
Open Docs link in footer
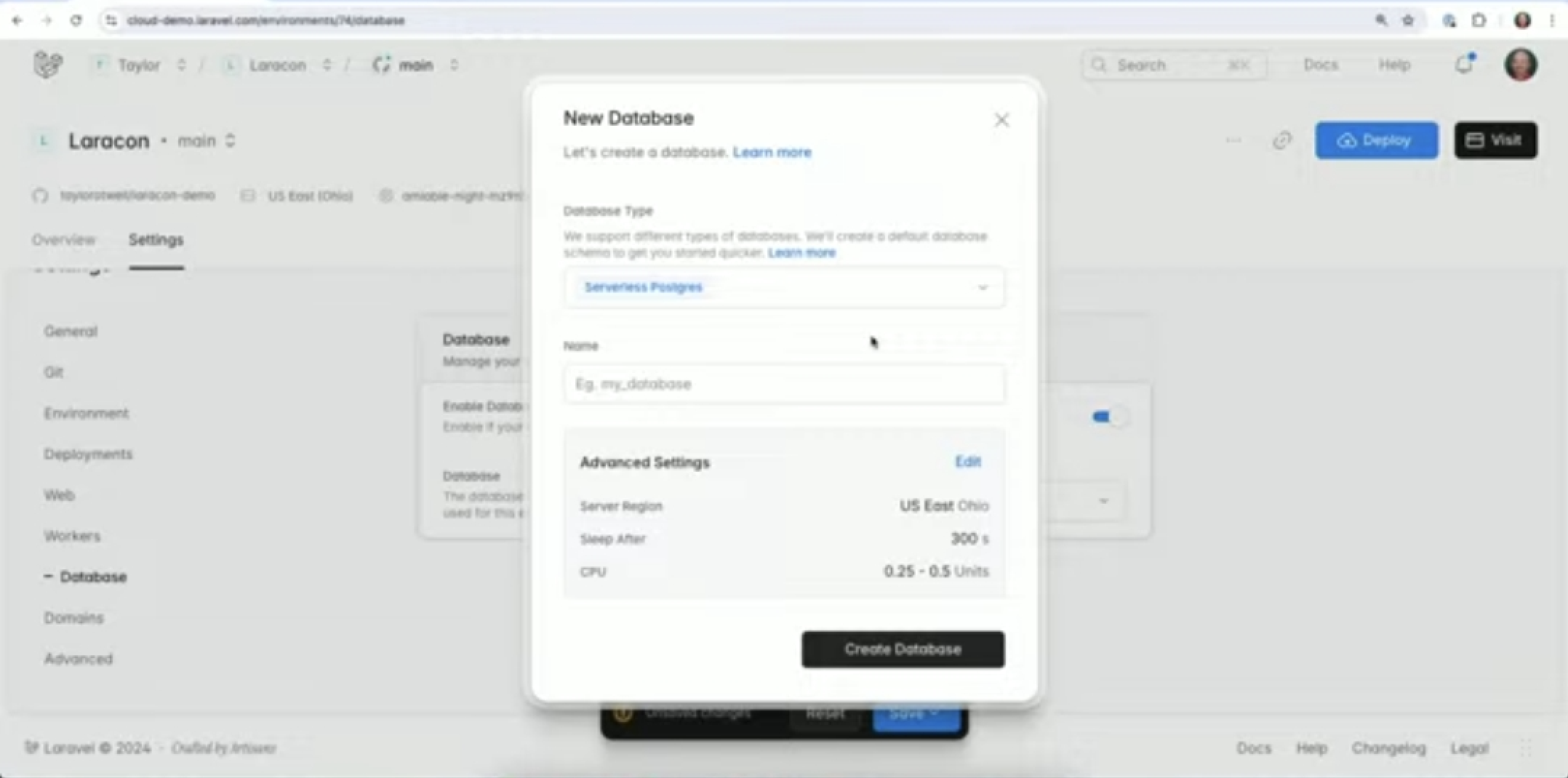click(1254, 748)
